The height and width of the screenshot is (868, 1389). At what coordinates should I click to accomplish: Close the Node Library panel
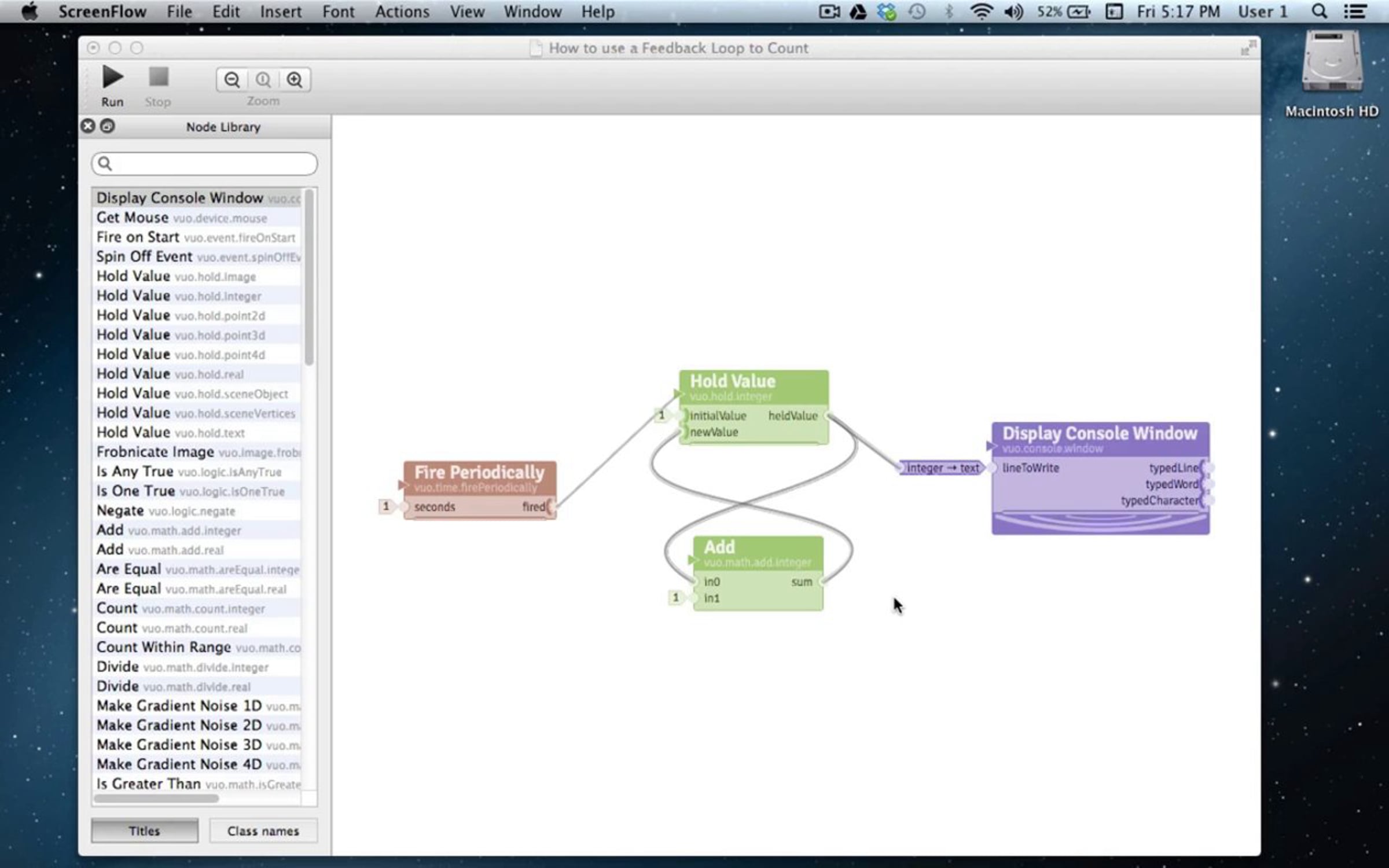point(88,126)
